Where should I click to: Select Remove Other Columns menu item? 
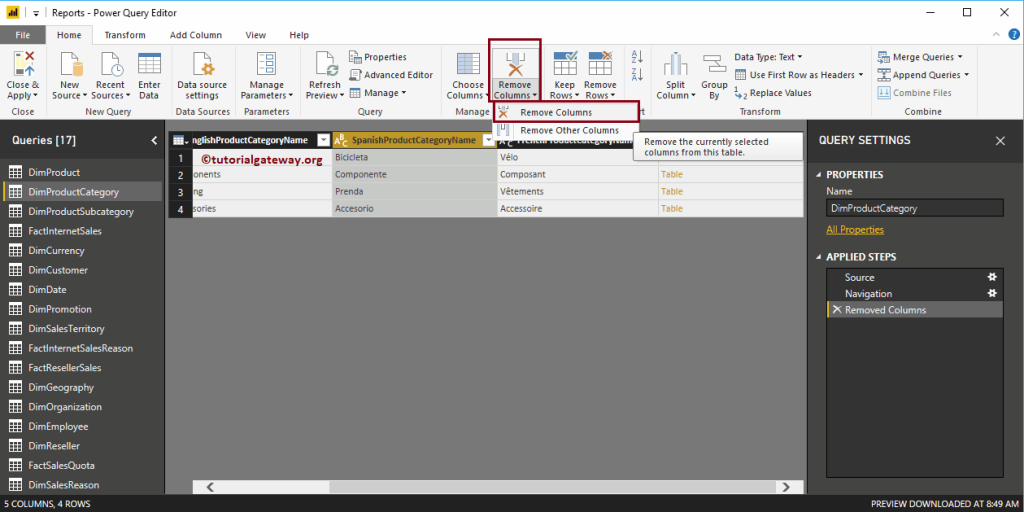click(x=565, y=130)
